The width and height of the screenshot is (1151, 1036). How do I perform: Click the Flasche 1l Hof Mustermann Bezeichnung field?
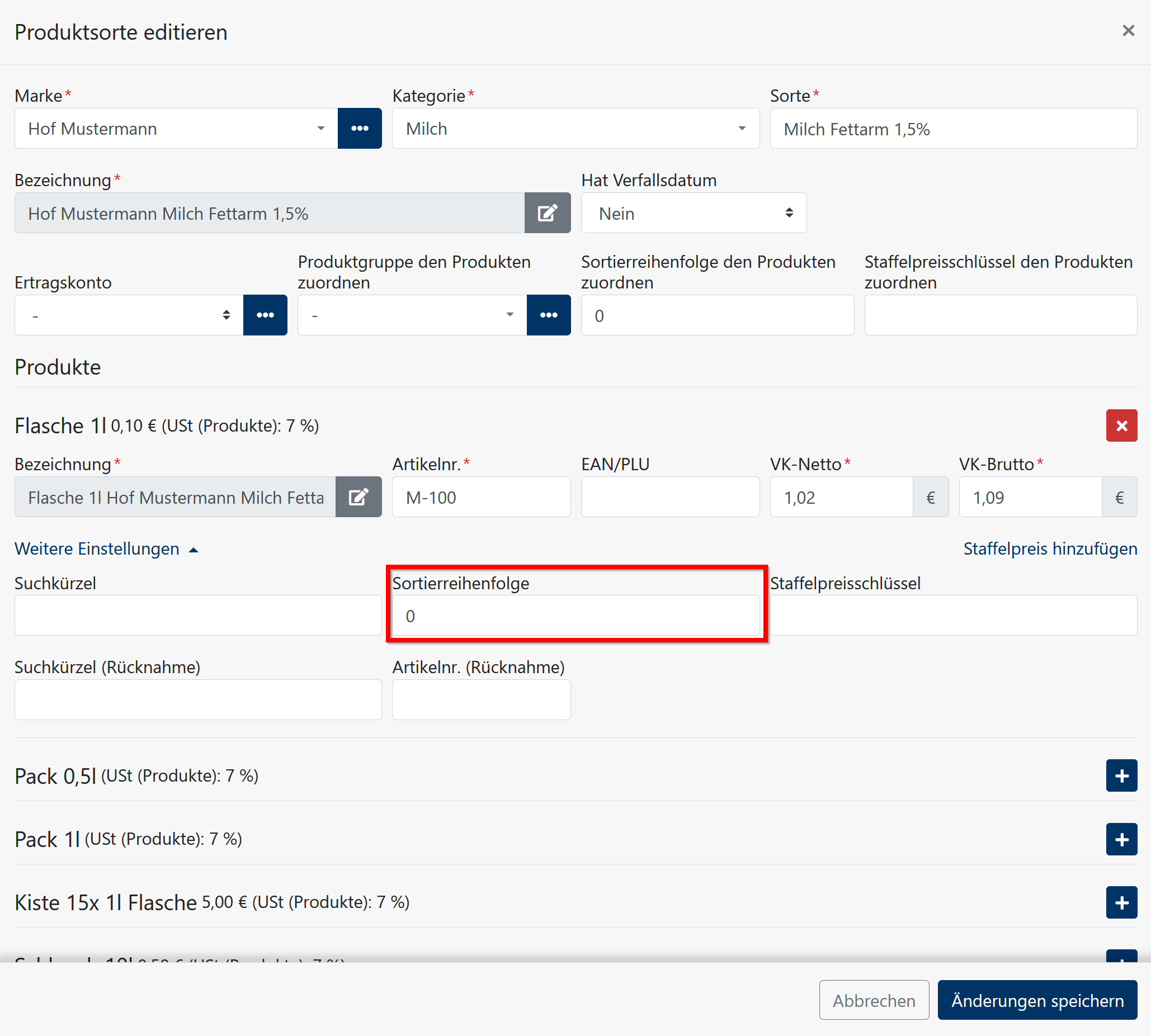176,497
